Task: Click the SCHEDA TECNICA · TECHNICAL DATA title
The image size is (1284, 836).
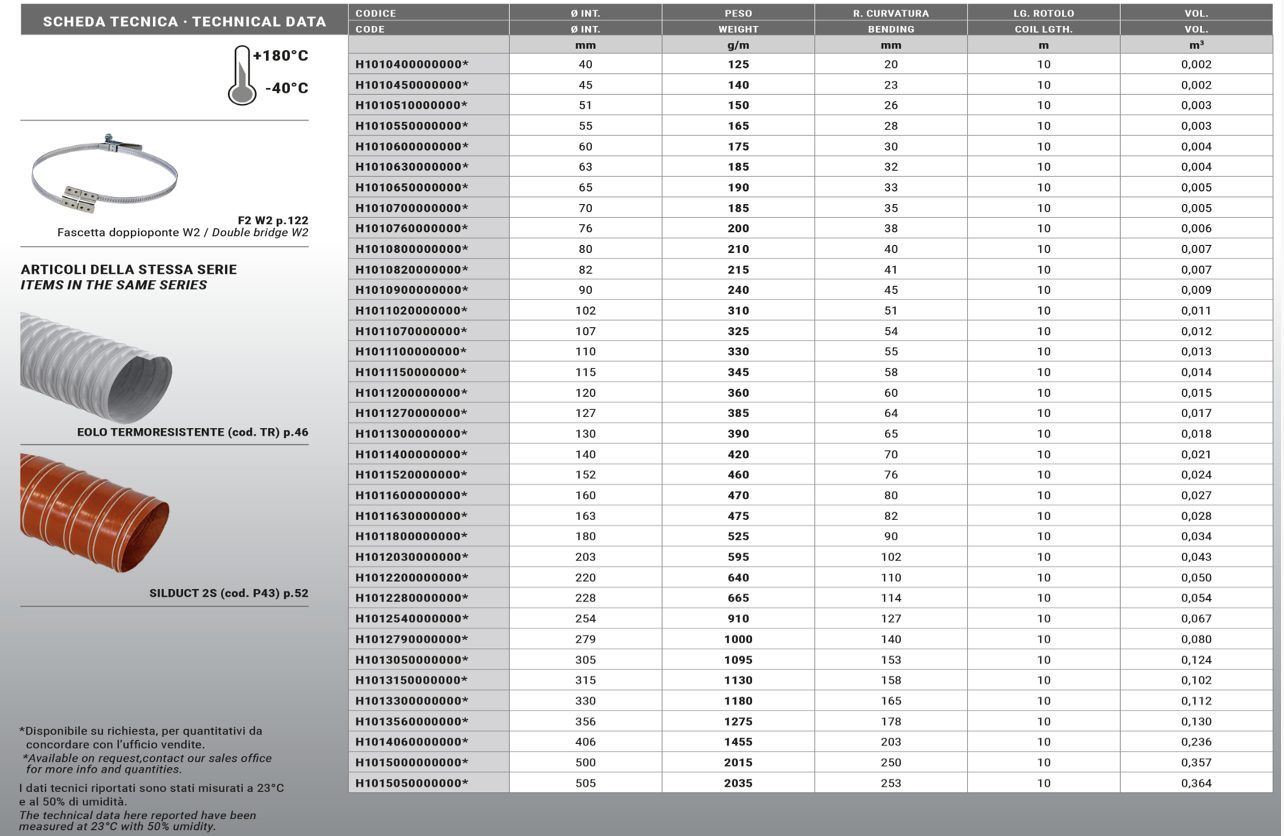Action: pyautogui.click(x=184, y=21)
